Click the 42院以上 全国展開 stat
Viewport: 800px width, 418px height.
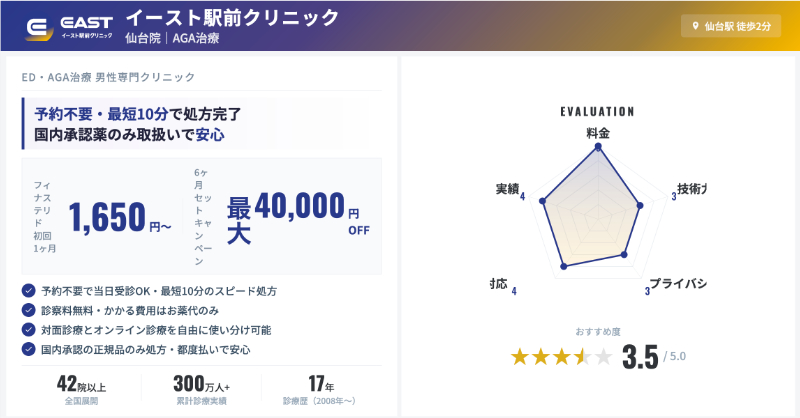tap(82, 390)
